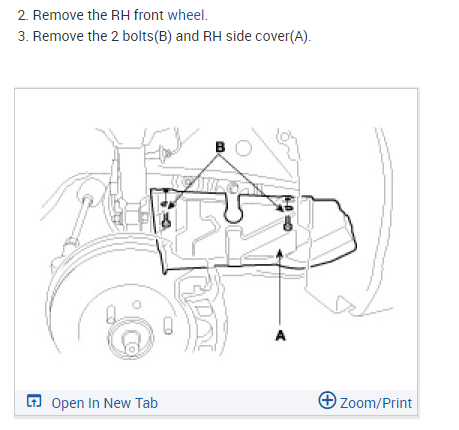Click the left bolt on the side cover
The image size is (459, 430).
[166, 221]
